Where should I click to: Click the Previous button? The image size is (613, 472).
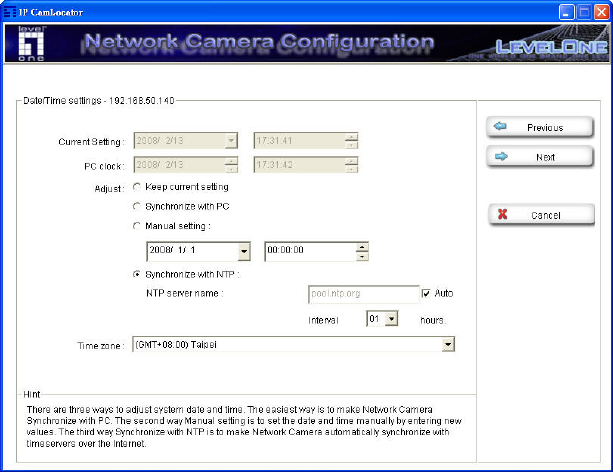pos(540,127)
